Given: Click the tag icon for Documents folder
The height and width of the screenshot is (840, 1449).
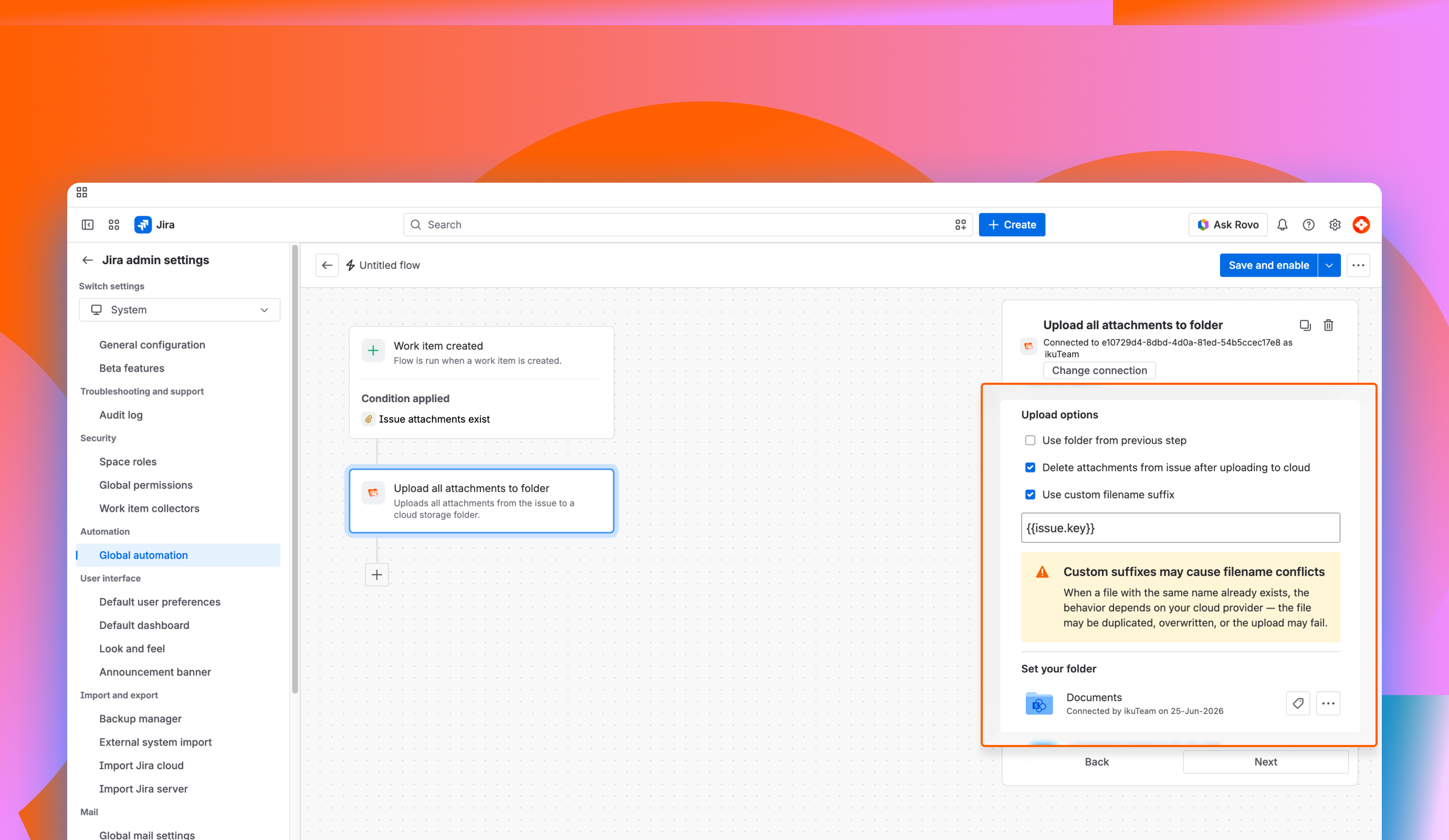Looking at the screenshot, I should (1298, 703).
